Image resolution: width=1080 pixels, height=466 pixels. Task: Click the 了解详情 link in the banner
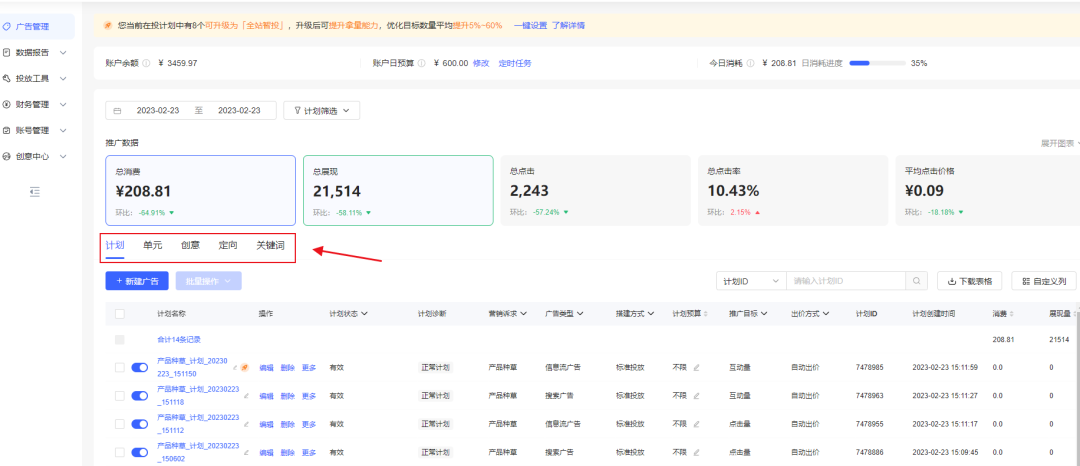click(568, 25)
